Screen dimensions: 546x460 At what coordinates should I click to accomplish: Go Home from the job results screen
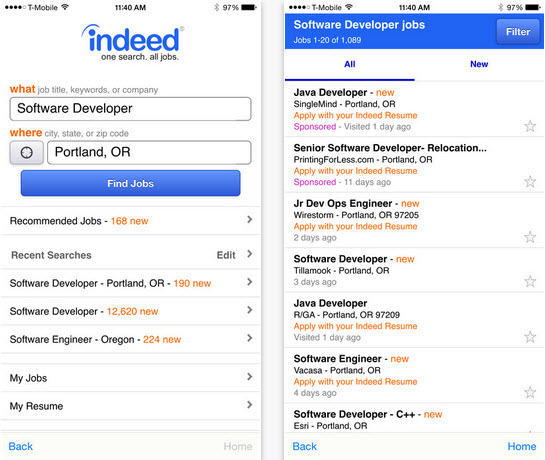tap(522, 446)
